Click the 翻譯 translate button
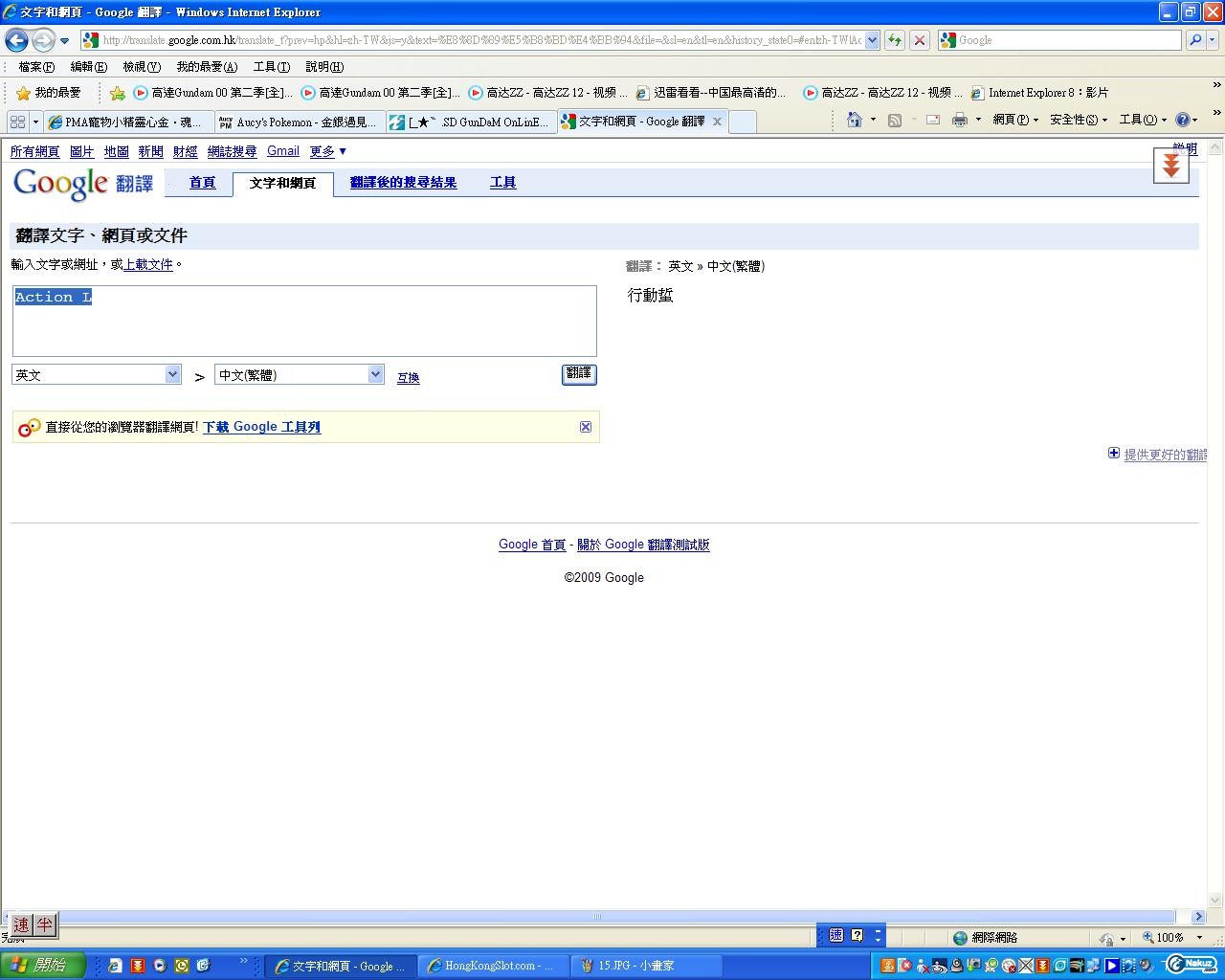Image resolution: width=1225 pixels, height=980 pixels. [579, 374]
